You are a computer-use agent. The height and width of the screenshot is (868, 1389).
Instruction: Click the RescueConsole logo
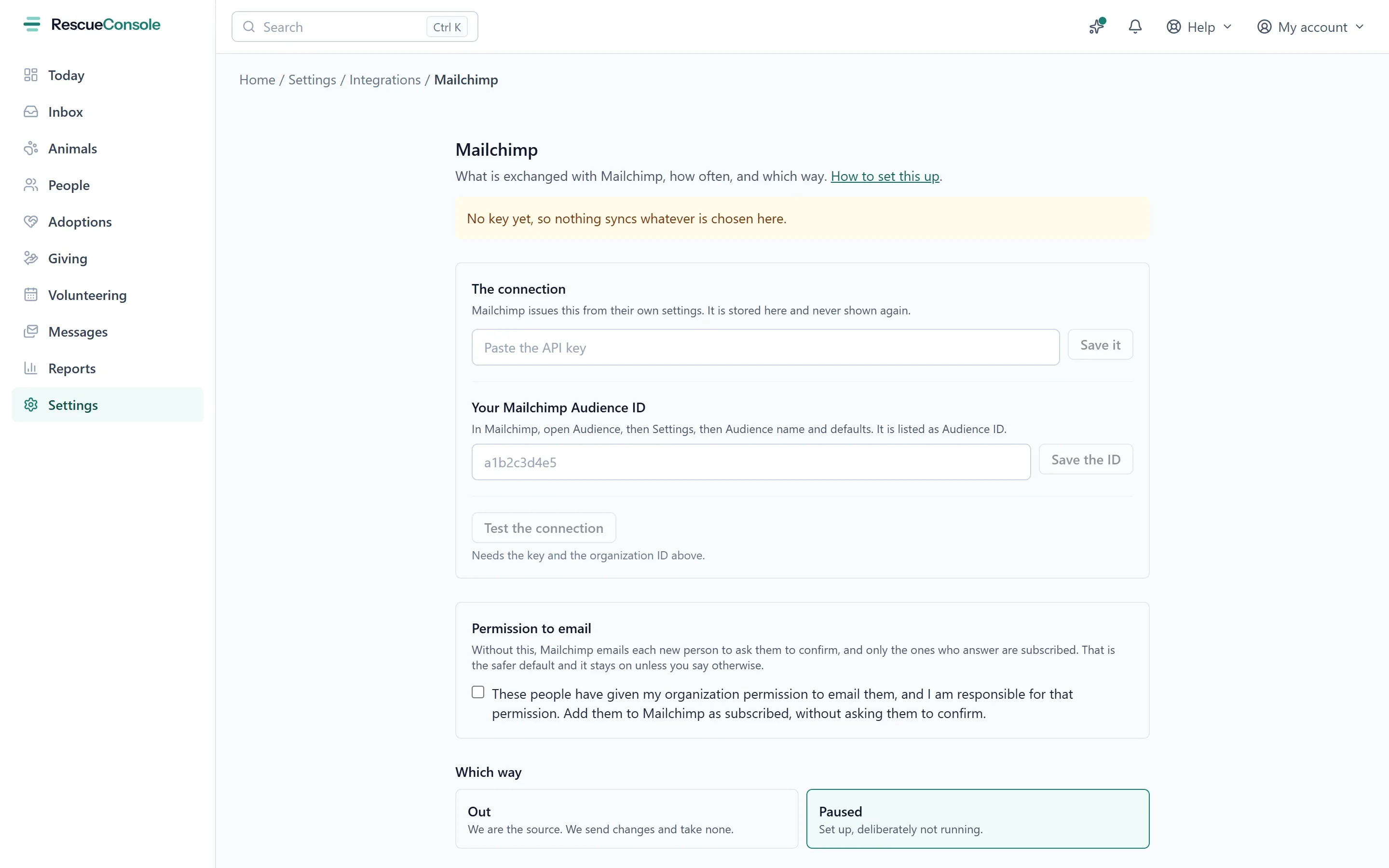[92, 25]
